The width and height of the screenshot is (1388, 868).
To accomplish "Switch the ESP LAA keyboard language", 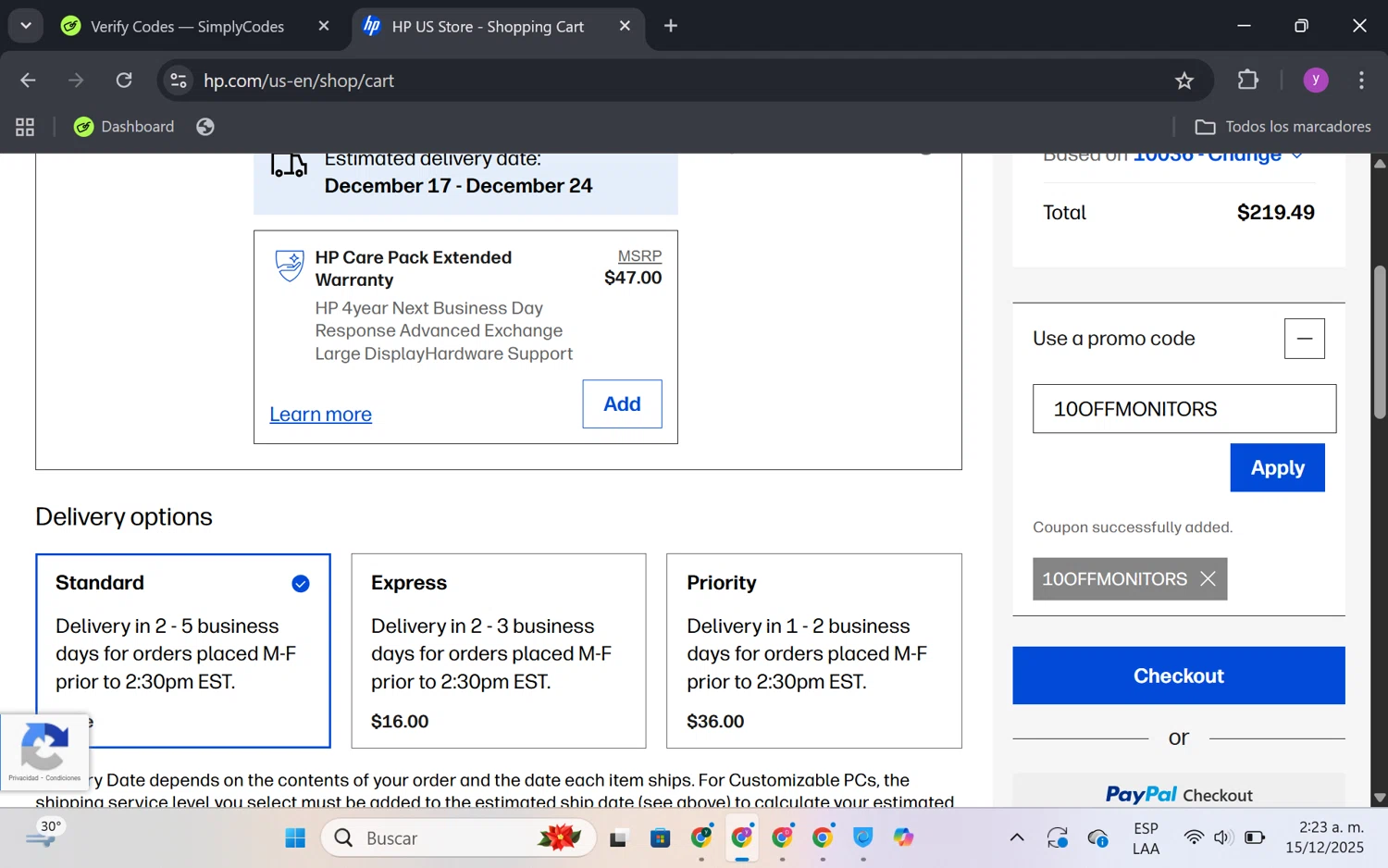I will point(1146,838).
